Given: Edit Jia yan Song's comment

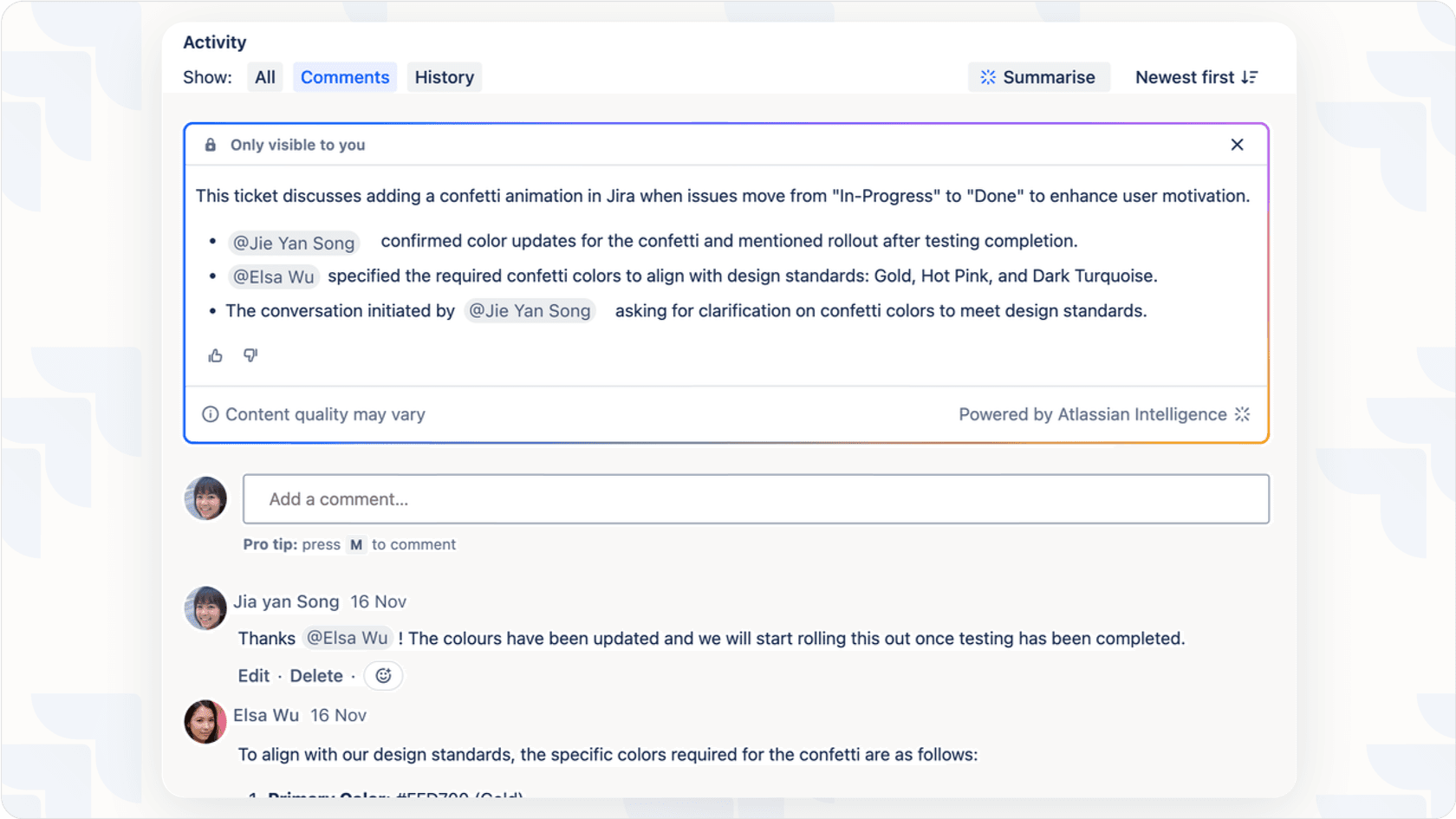Looking at the screenshot, I should pyautogui.click(x=253, y=676).
